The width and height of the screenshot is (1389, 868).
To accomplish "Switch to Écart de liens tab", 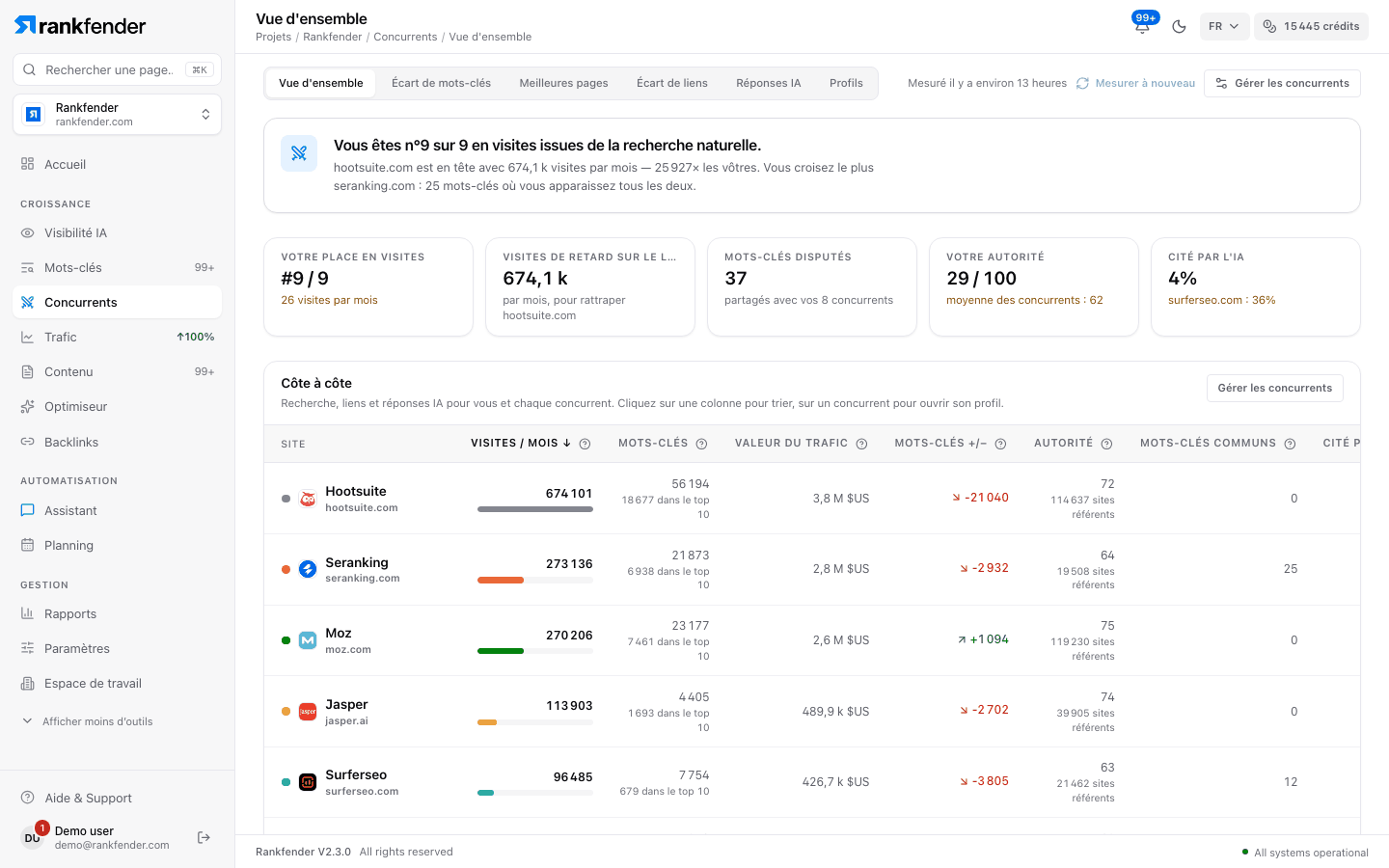I will click(671, 83).
